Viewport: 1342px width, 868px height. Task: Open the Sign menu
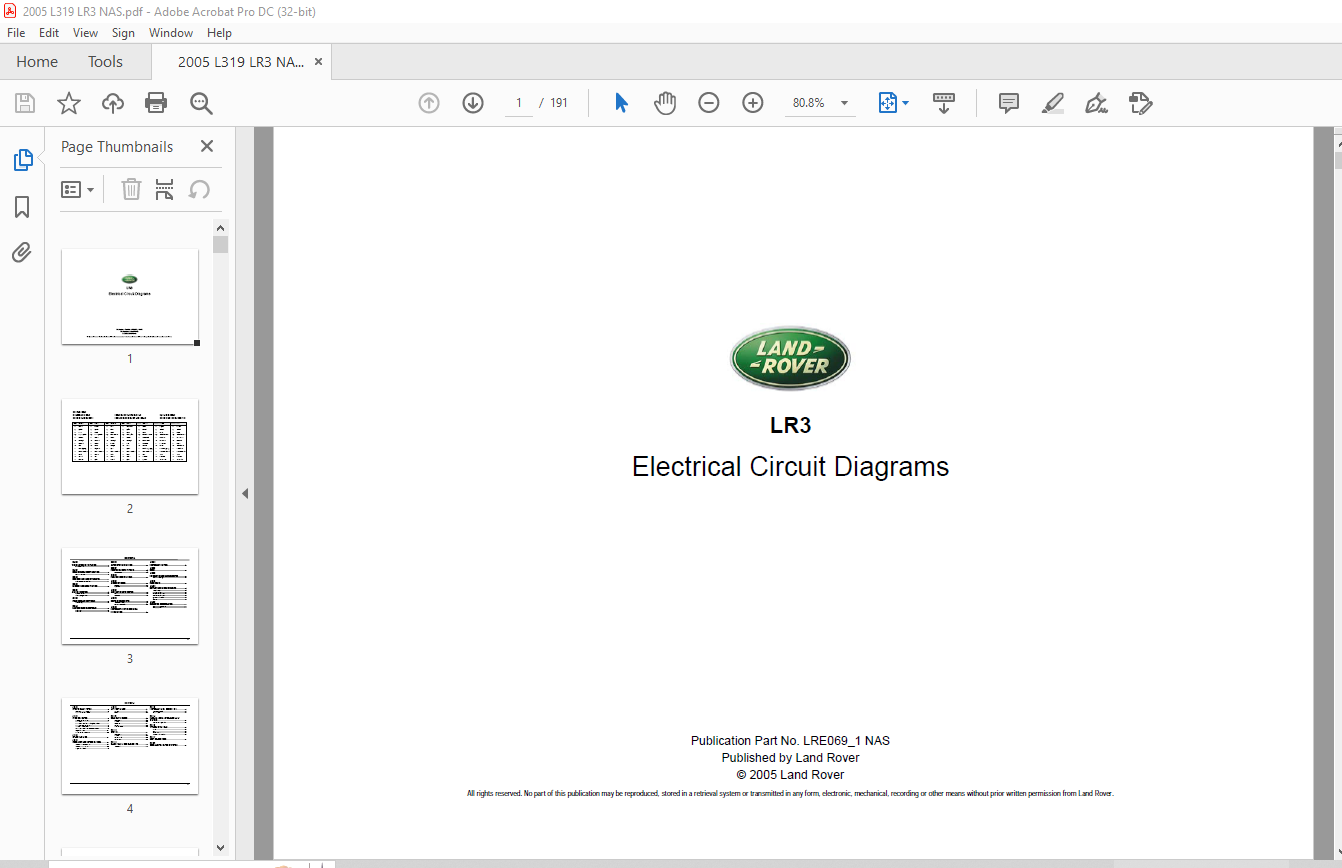click(123, 33)
